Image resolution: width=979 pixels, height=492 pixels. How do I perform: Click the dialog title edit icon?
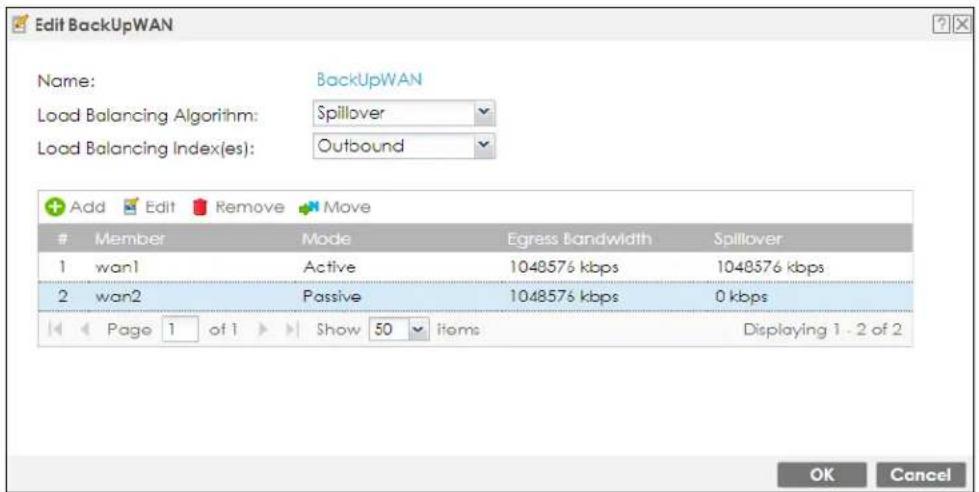(19, 25)
